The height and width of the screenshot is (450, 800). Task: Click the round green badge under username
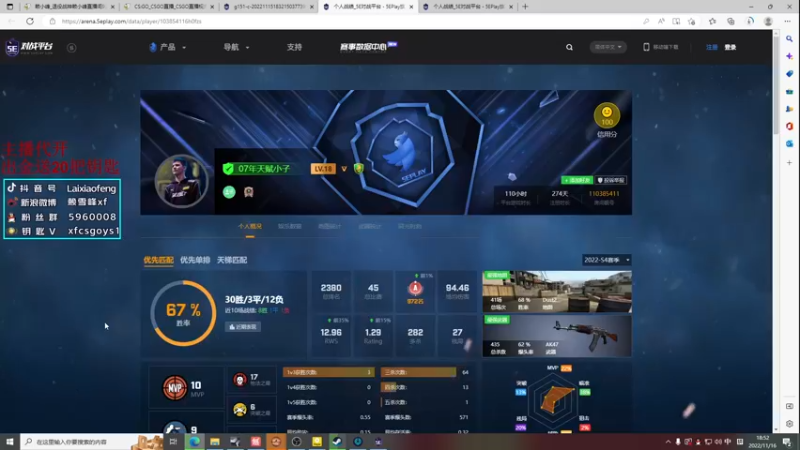(229, 192)
